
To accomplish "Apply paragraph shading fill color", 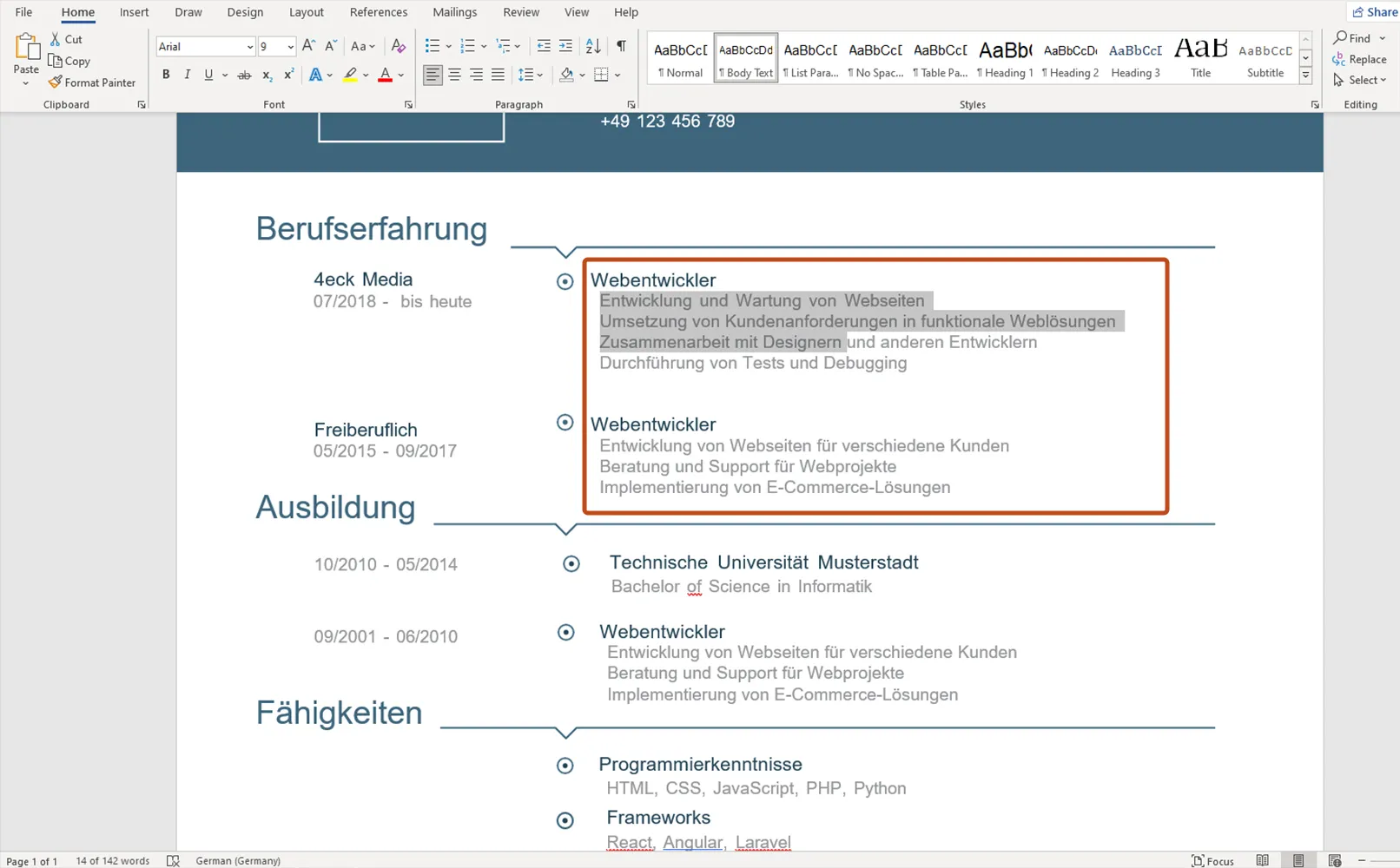I will [566, 75].
